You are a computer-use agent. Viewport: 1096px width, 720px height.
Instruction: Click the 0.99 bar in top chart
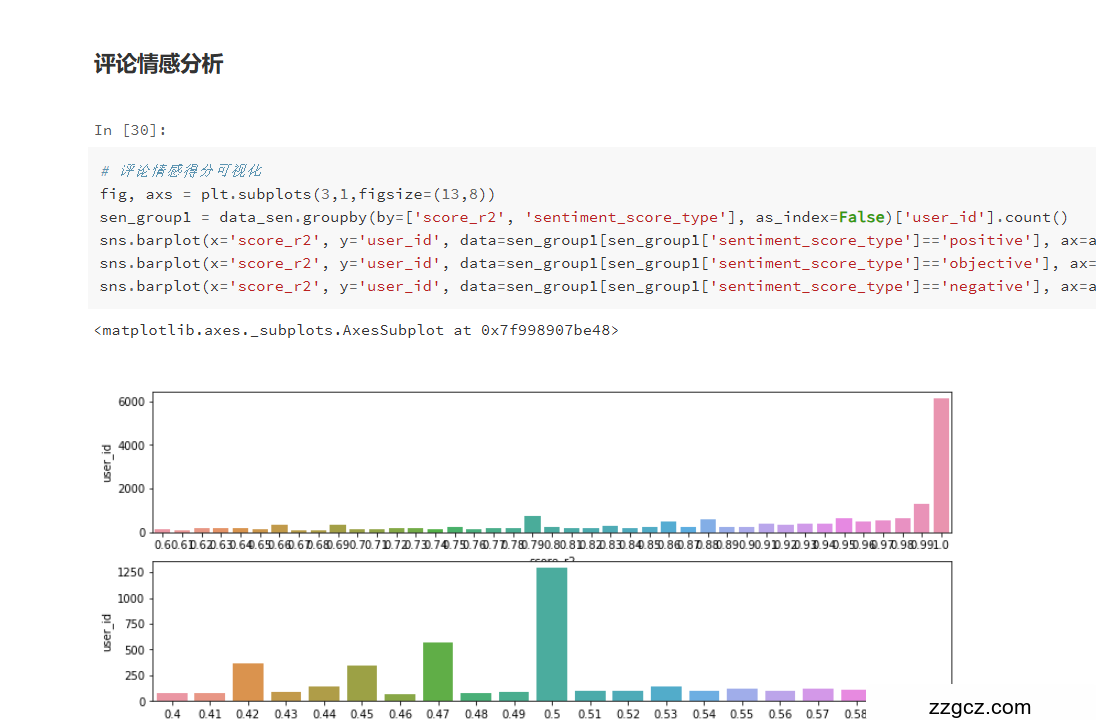point(921,518)
